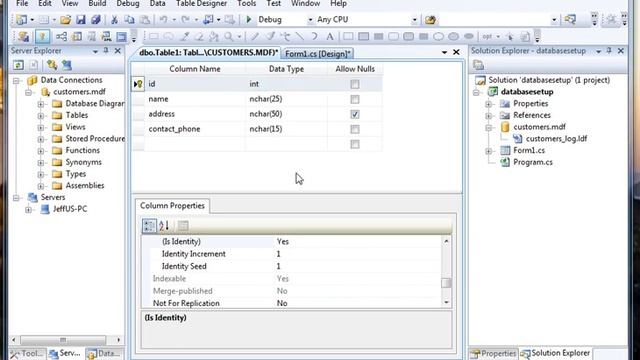The height and width of the screenshot is (360, 640).
Task: Toggle the Set Primary Key toolbar icon
Action: tap(42, 37)
